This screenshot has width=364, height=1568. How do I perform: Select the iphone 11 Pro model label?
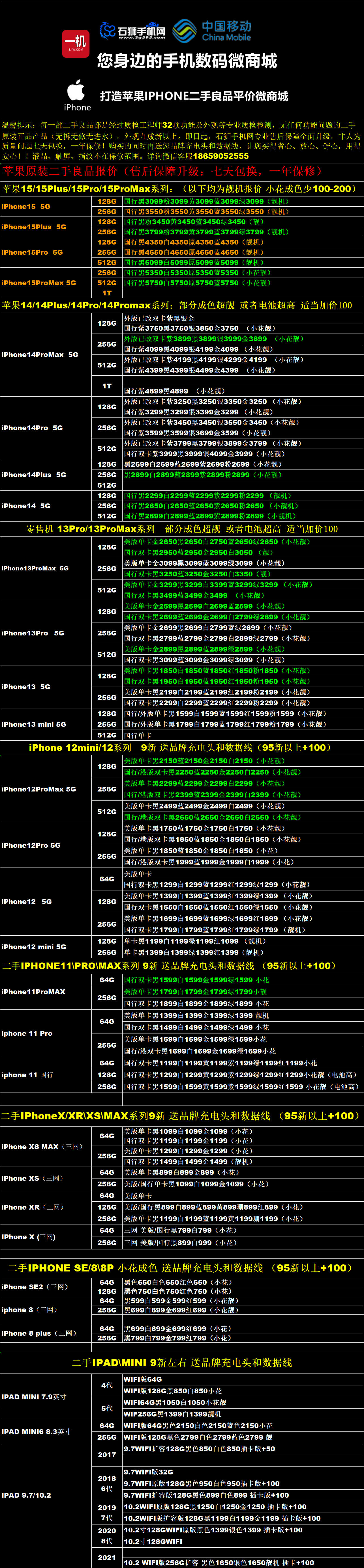coord(27,1033)
